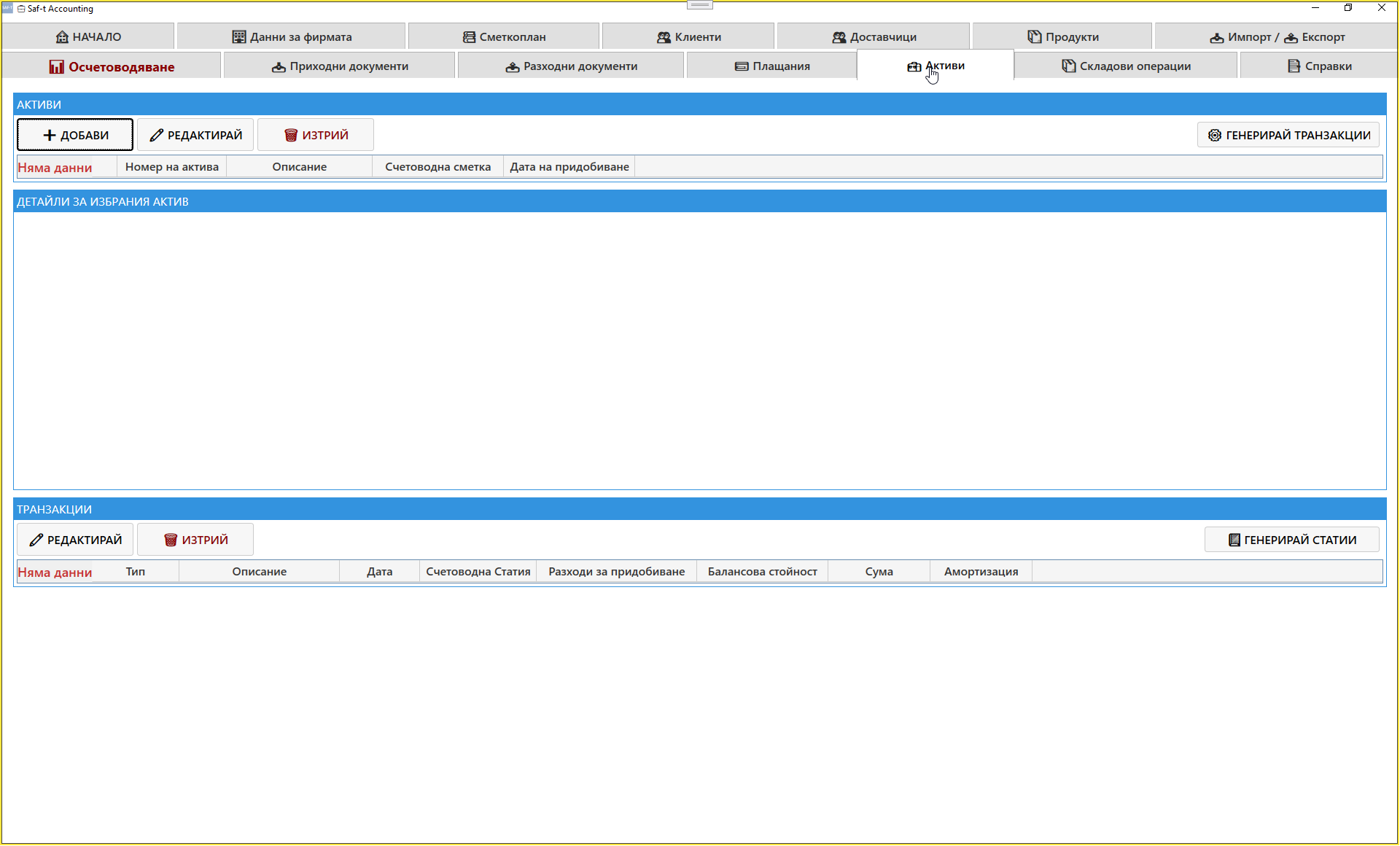The height and width of the screenshot is (846, 1400).
Task: Click the Счетоводна Статия column header
Action: click(x=478, y=572)
